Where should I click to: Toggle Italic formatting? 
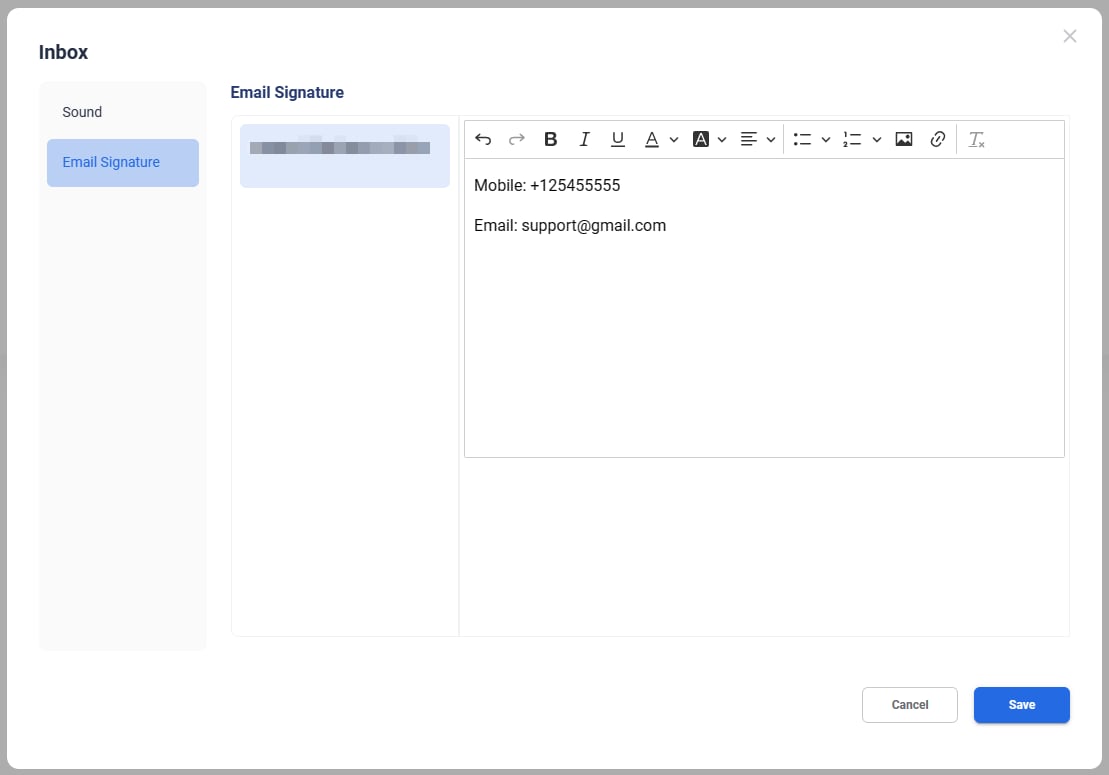(x=585, y=140)
